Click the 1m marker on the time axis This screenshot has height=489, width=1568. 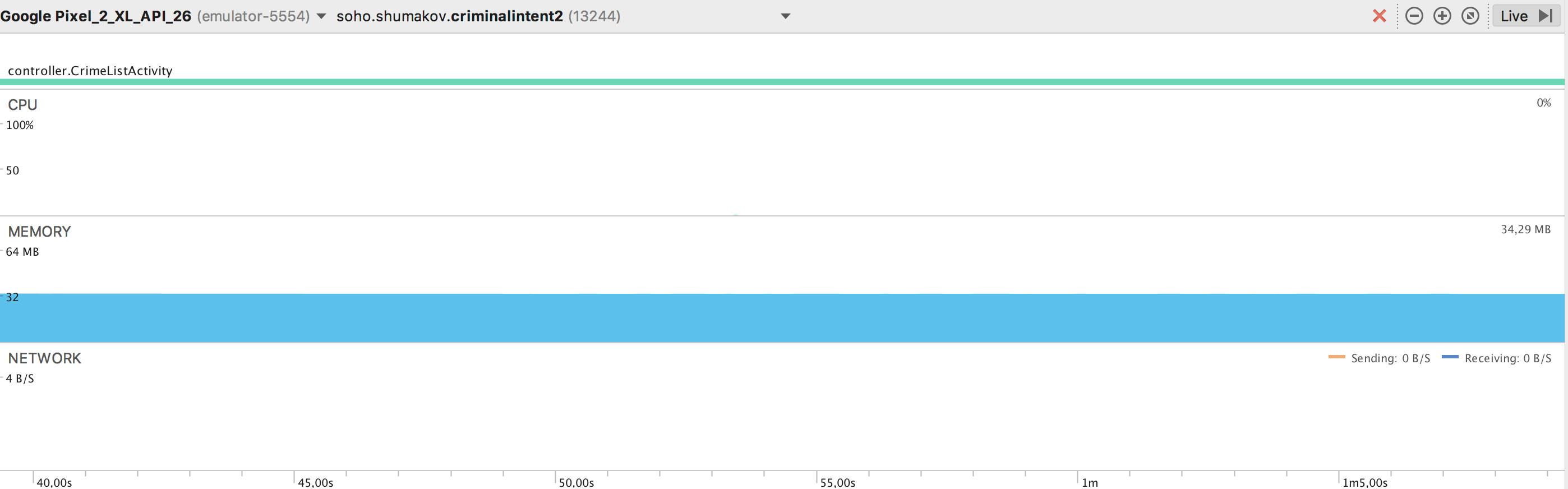(x=1090, y=482)
